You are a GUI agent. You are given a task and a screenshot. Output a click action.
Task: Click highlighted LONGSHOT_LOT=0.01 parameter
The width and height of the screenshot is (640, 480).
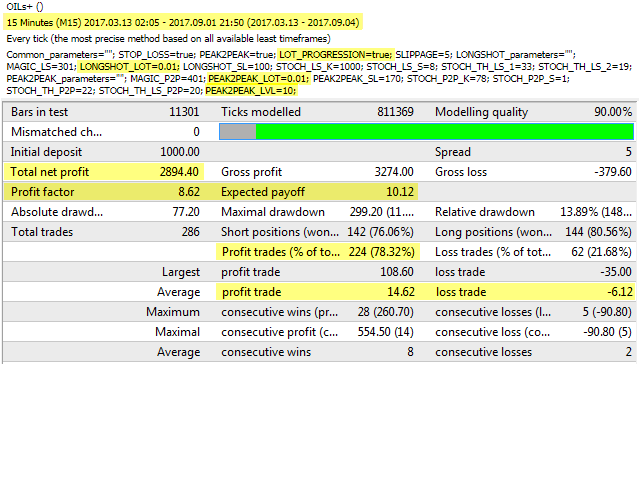pos(129,67)
